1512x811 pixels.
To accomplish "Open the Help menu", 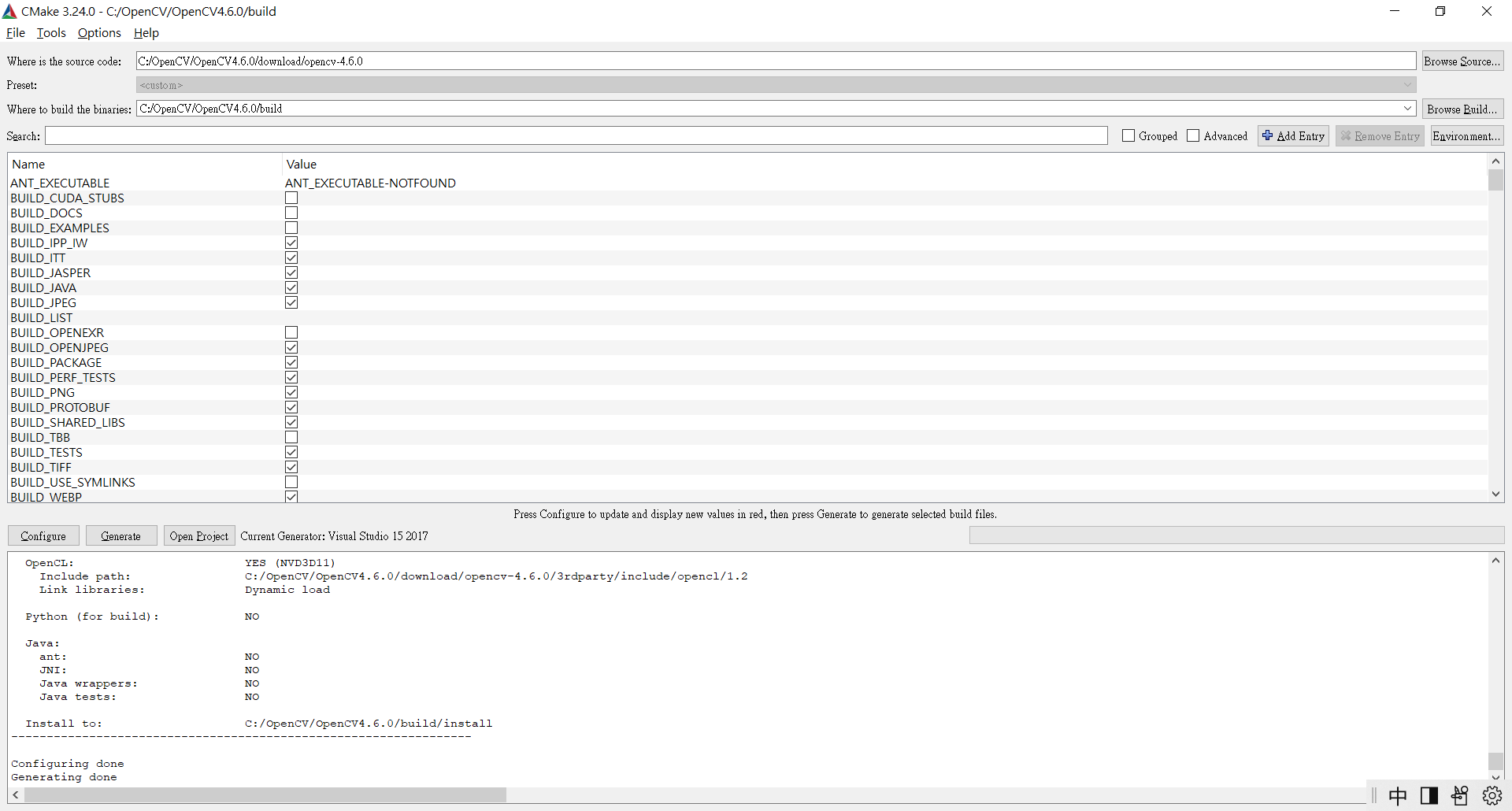I will [x=146, y=33].
